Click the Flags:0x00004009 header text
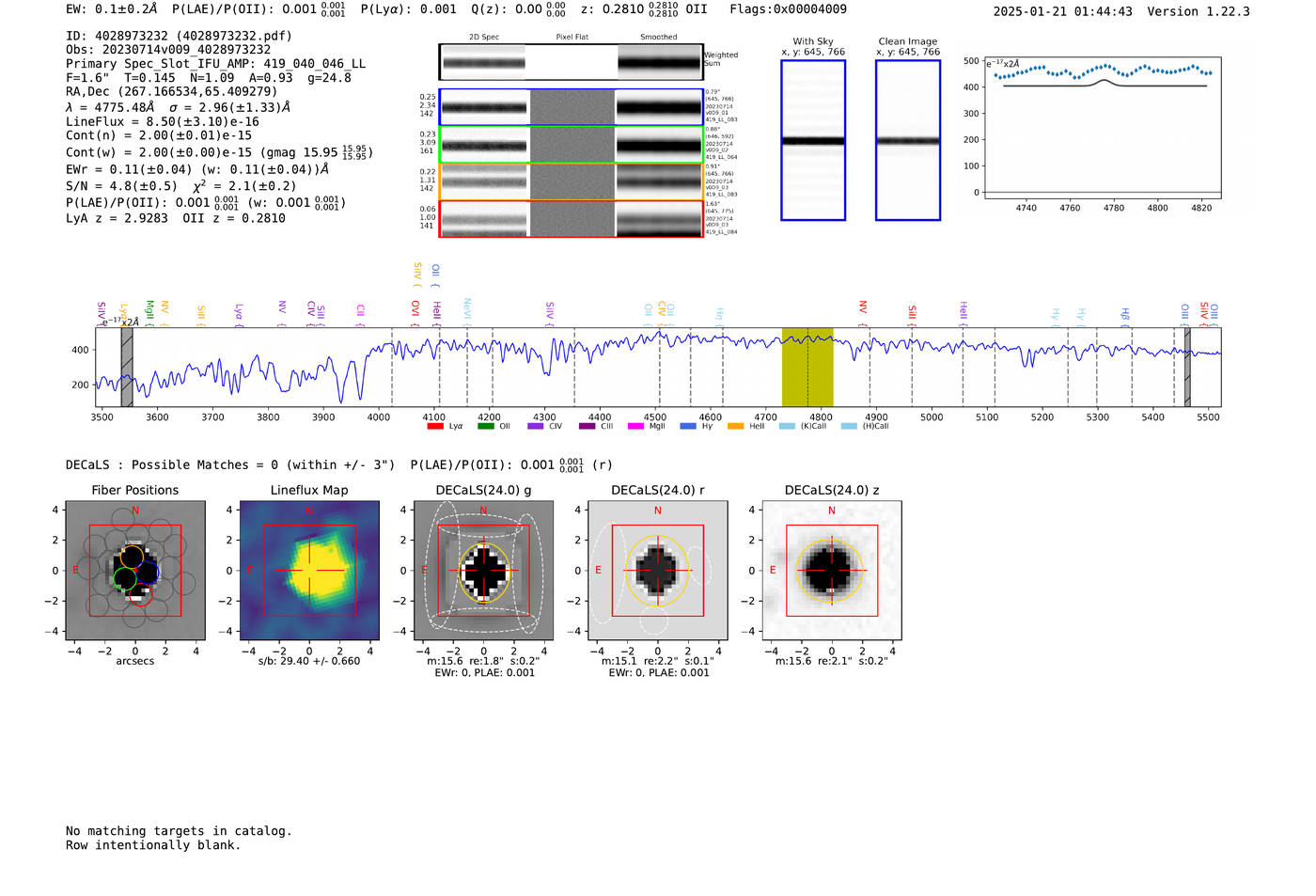This screenshot has height=896, width=1316. click(x=788, y=9)
